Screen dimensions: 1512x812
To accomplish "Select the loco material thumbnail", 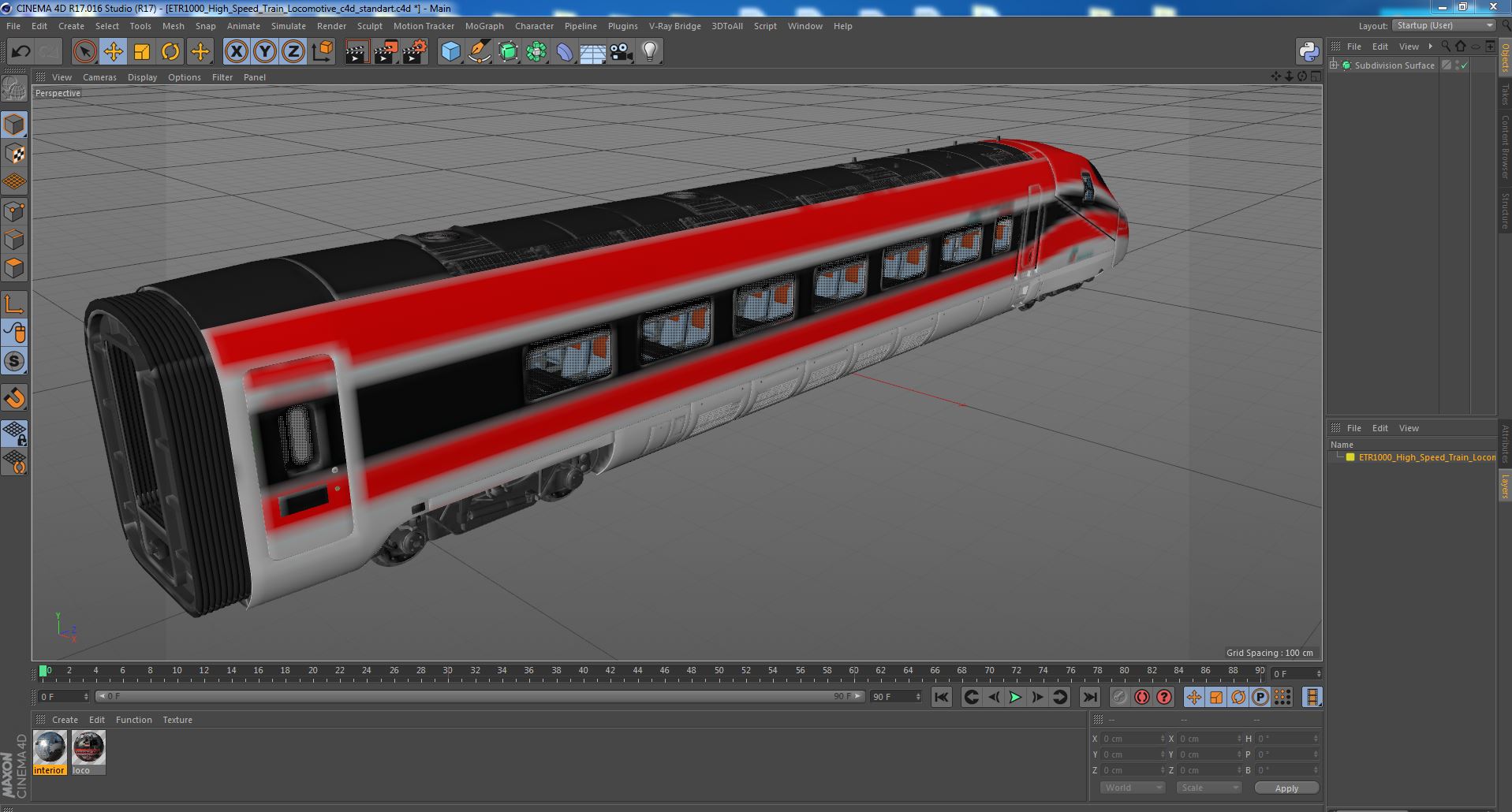I will click(x=88, y=747).
